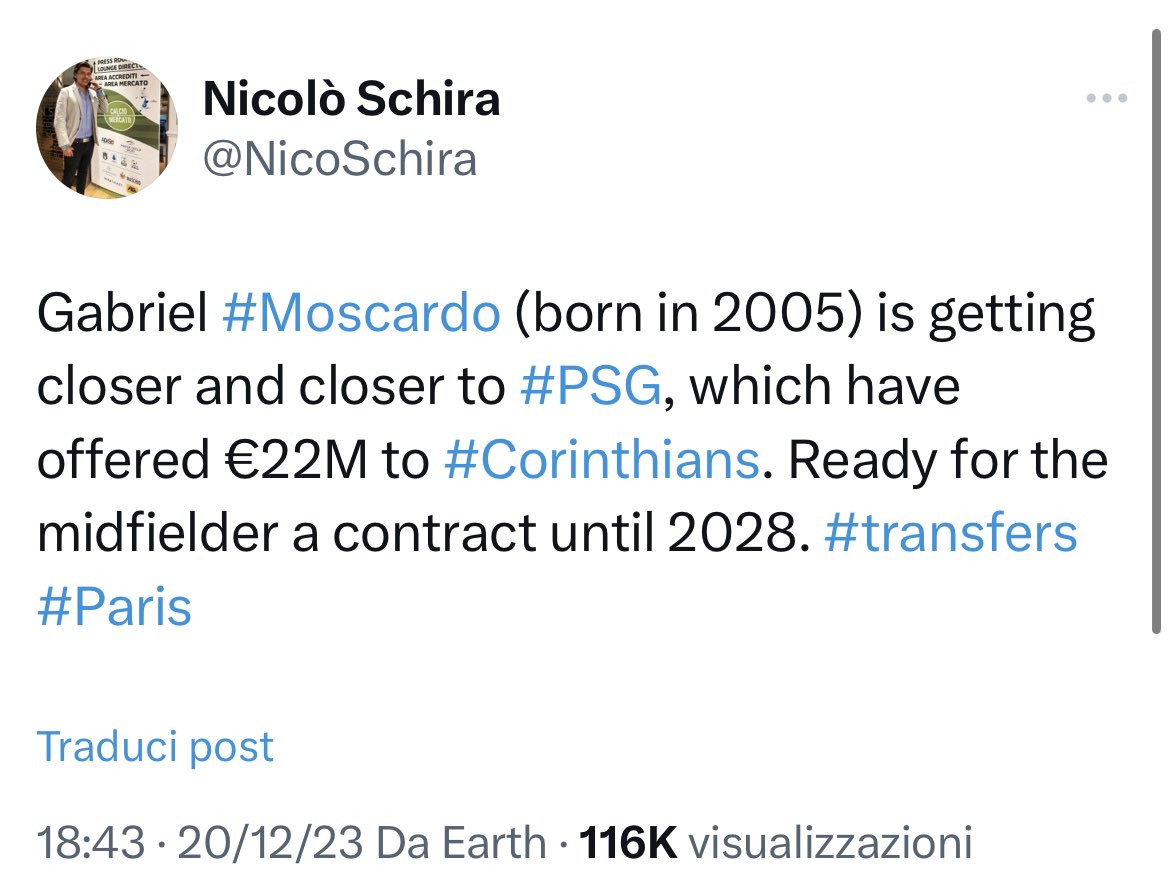Open the #Moscardo hashtag
Viewport: 1170px width, 886px height.
pos(359,314)
